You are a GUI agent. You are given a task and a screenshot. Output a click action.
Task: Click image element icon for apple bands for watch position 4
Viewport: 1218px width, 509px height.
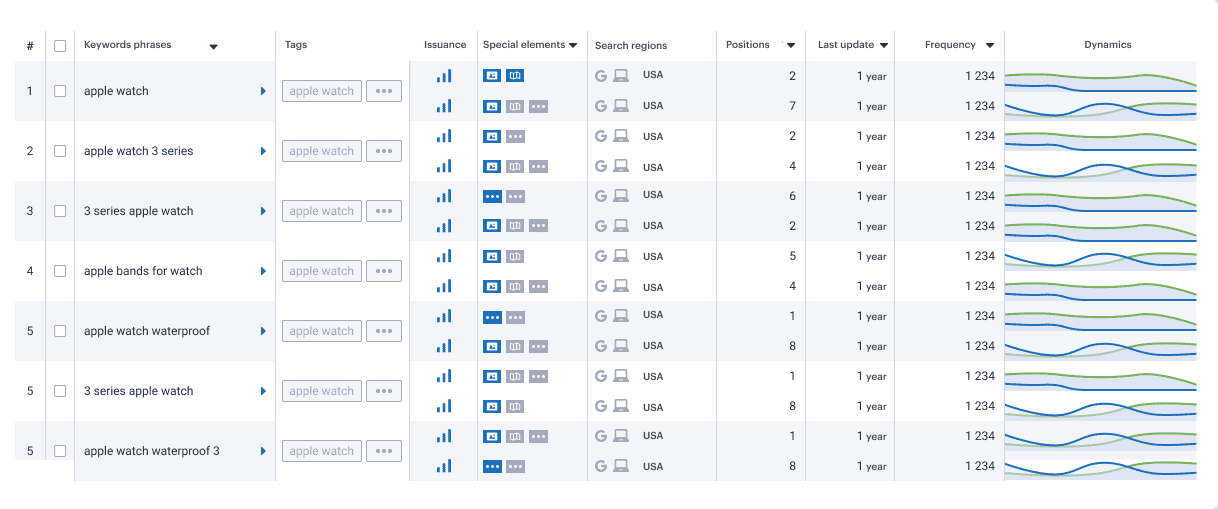coord(492,287)
